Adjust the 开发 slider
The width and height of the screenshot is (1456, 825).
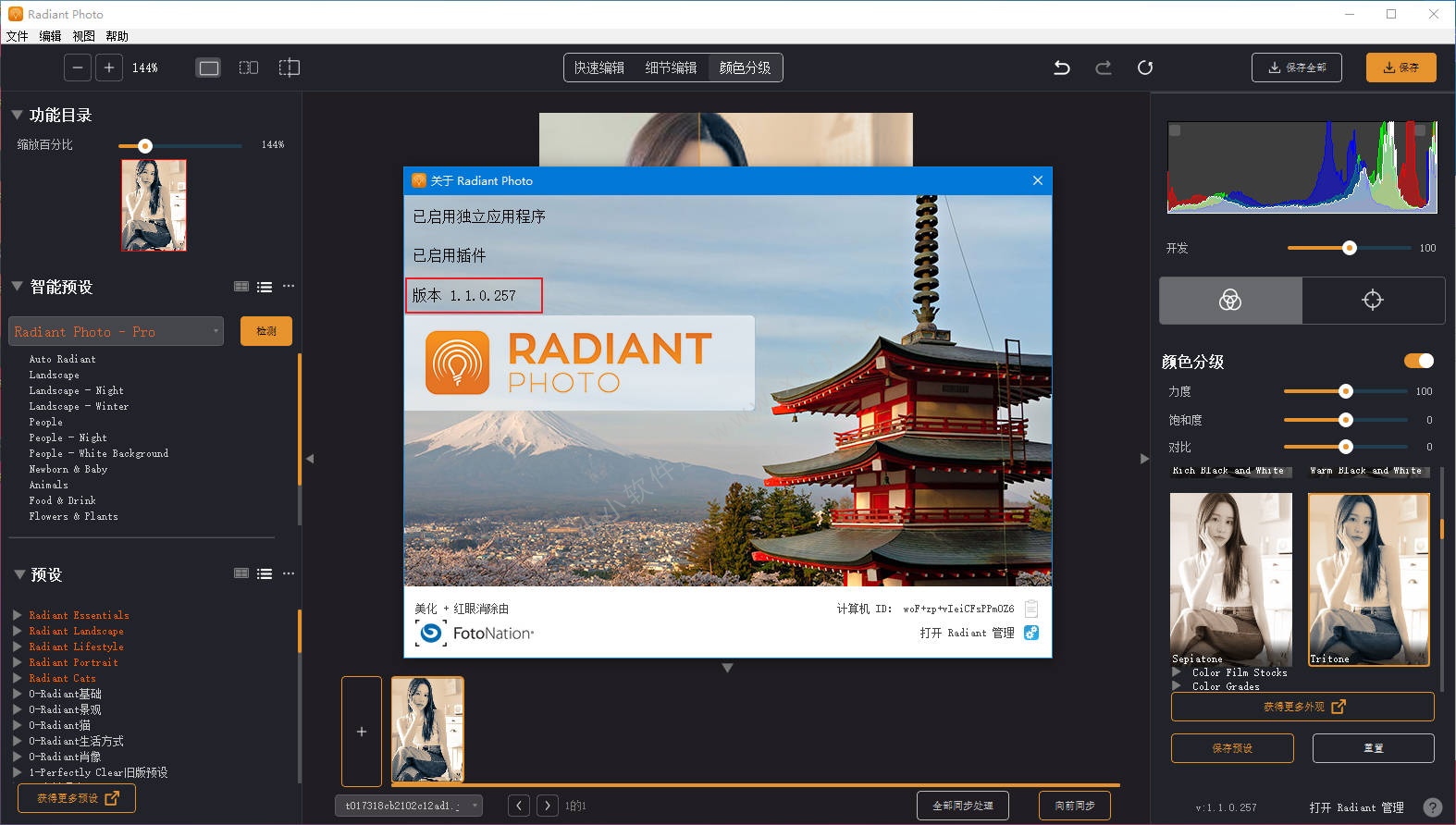point(1349,248)
